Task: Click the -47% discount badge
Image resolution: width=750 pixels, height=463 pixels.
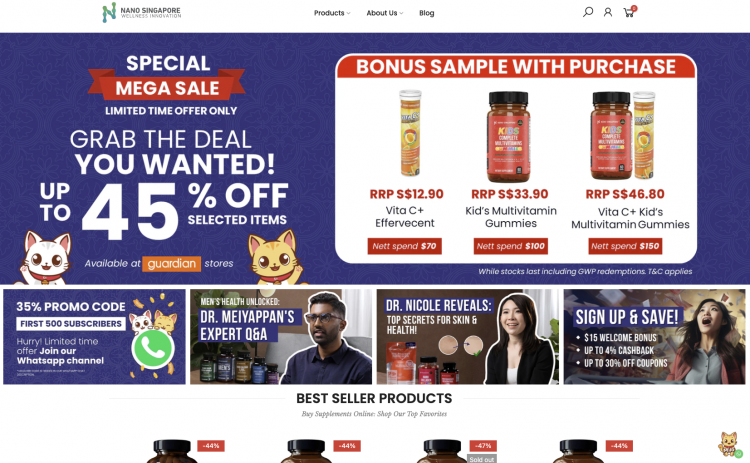Action: pos(483,446)
